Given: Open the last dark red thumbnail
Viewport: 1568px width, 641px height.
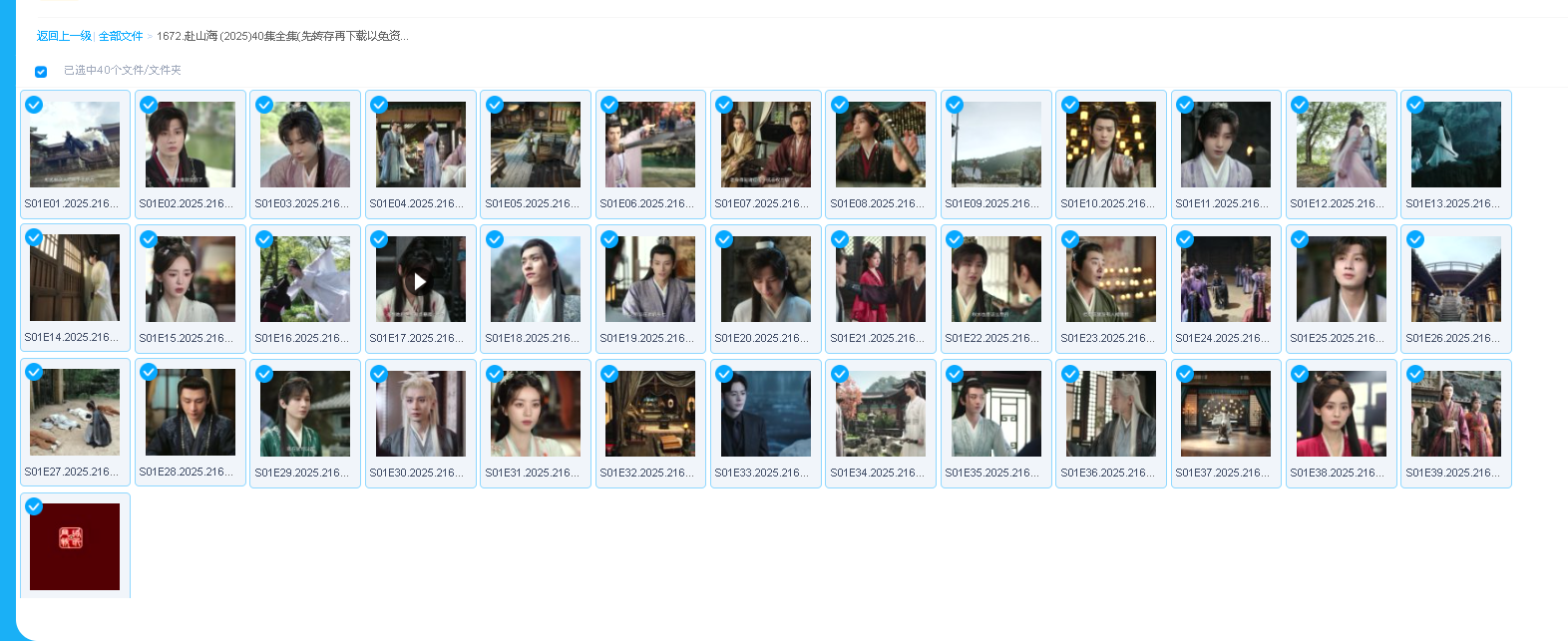Looking at the screenshot, I should 75,546.
